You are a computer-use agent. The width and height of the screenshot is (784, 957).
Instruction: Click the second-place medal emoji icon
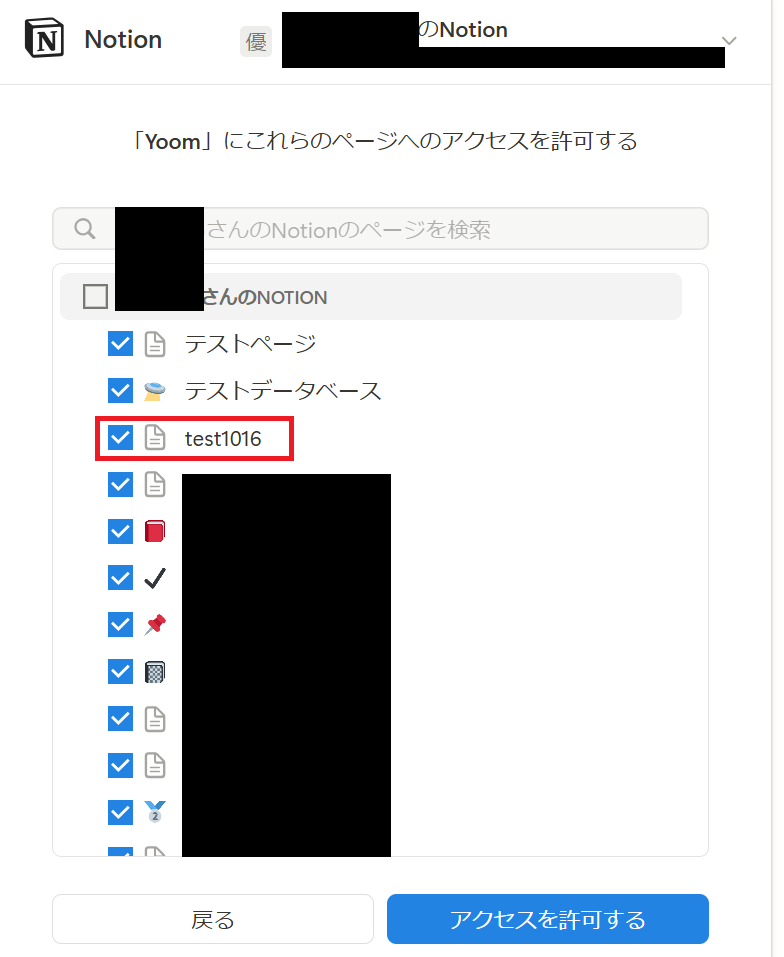tap(155, 812)
